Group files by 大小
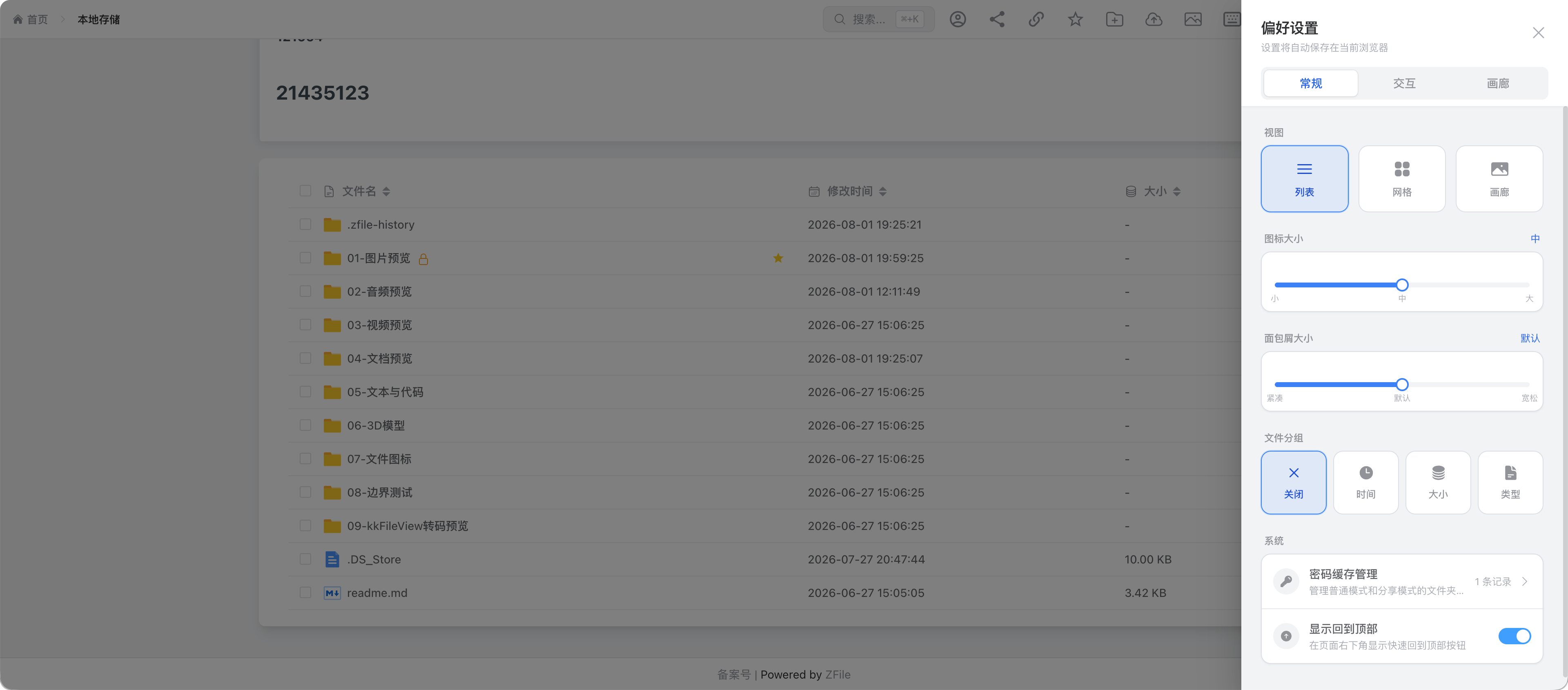 1438,483
